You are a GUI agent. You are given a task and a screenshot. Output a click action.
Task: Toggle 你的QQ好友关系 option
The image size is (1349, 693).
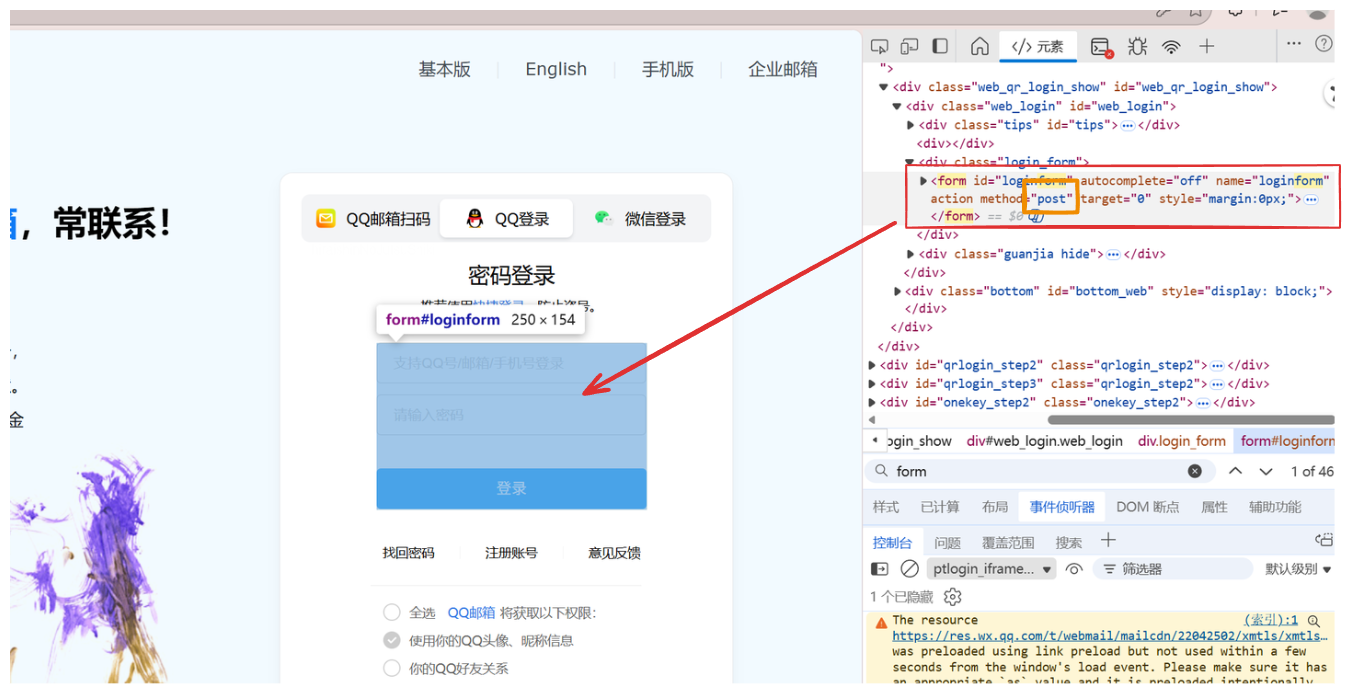[392, 668]
